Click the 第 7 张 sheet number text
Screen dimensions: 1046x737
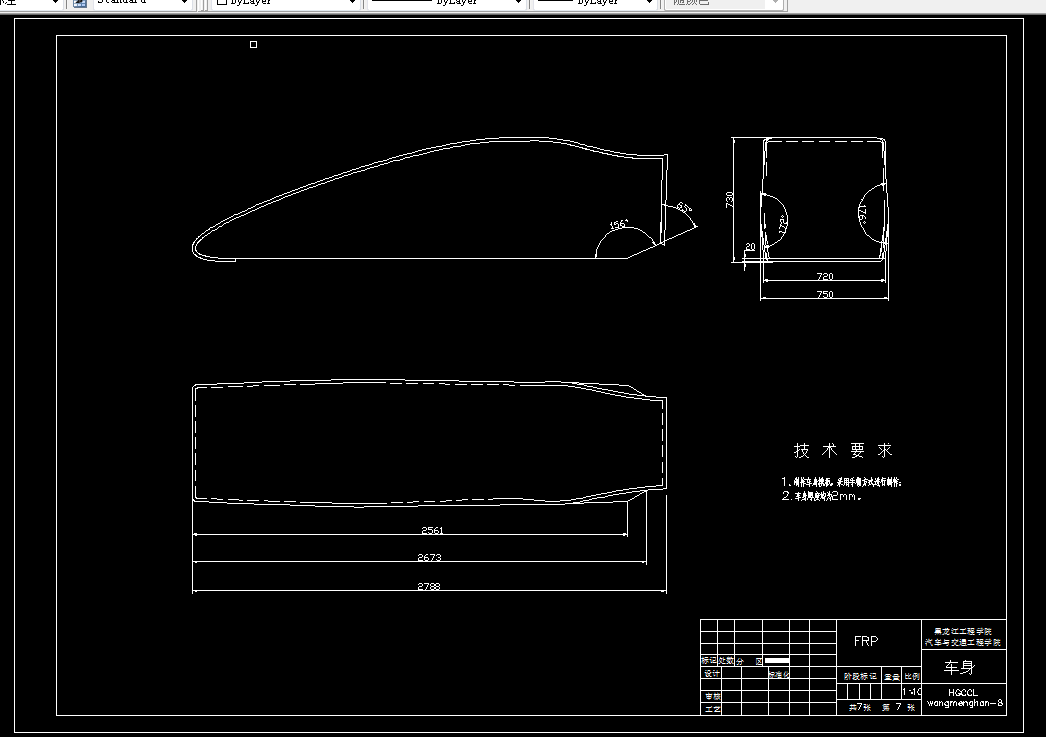(899, 707)
